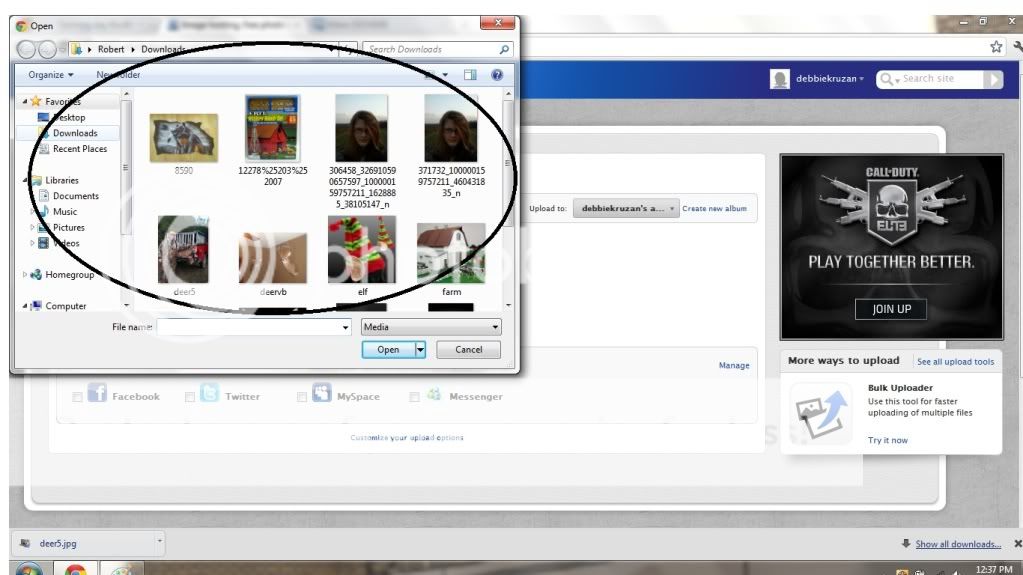Open the Organize menu
This screenshot has height=575, width=1023.
[50, 75]
